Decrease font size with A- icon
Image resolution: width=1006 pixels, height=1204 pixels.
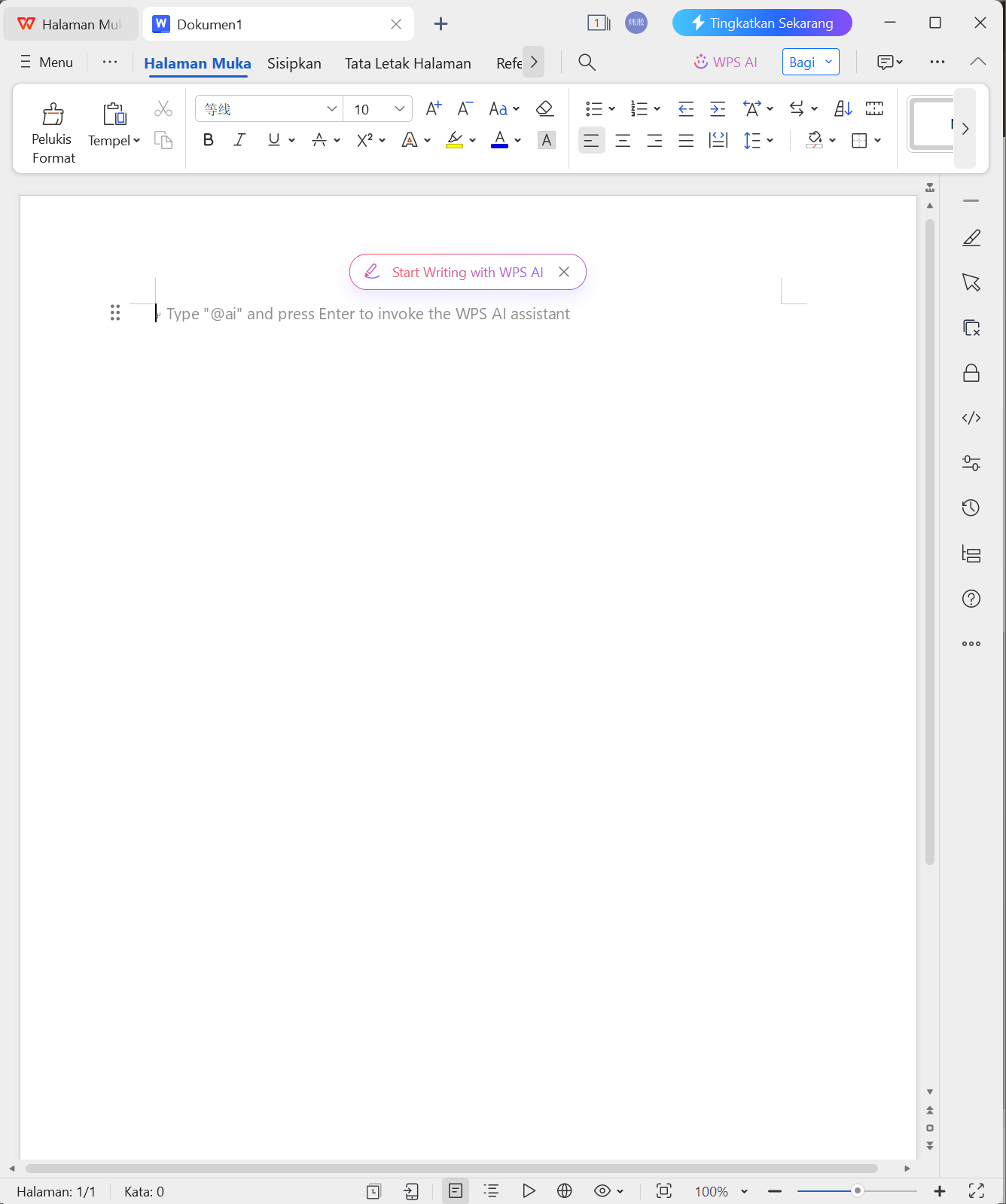[x=465, y=109]
